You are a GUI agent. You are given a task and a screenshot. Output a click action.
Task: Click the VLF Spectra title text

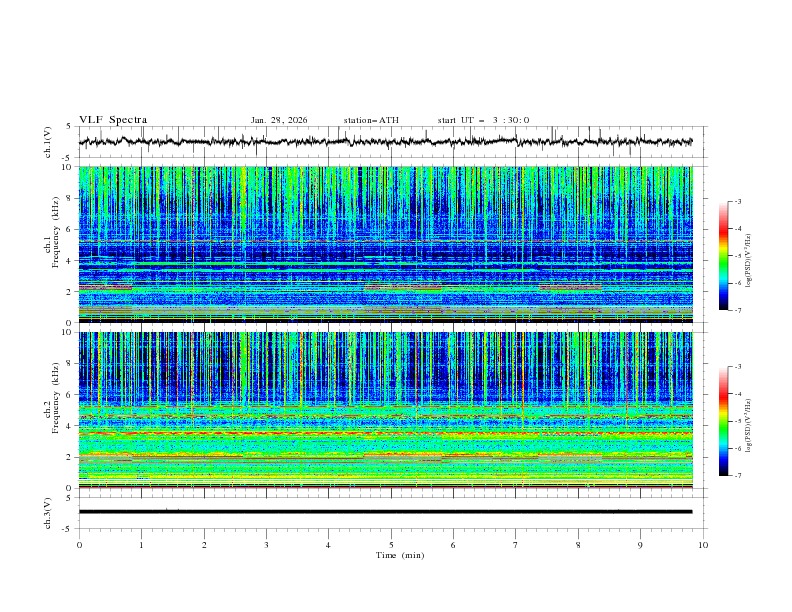113,120
